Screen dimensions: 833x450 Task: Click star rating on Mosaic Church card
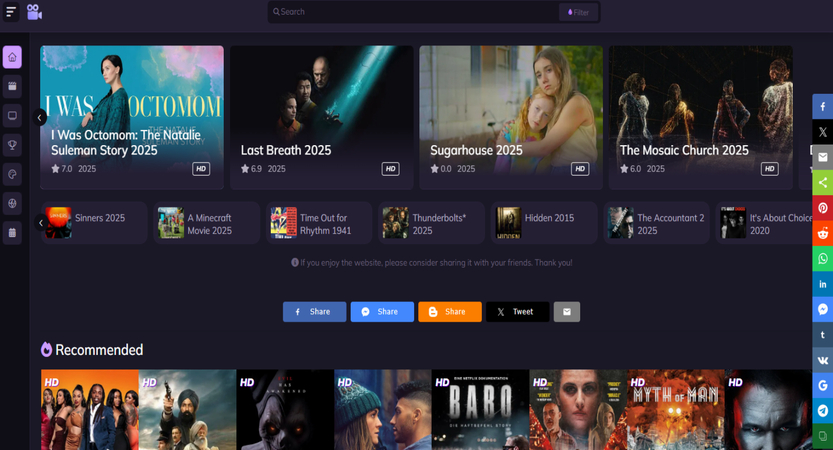631,169
